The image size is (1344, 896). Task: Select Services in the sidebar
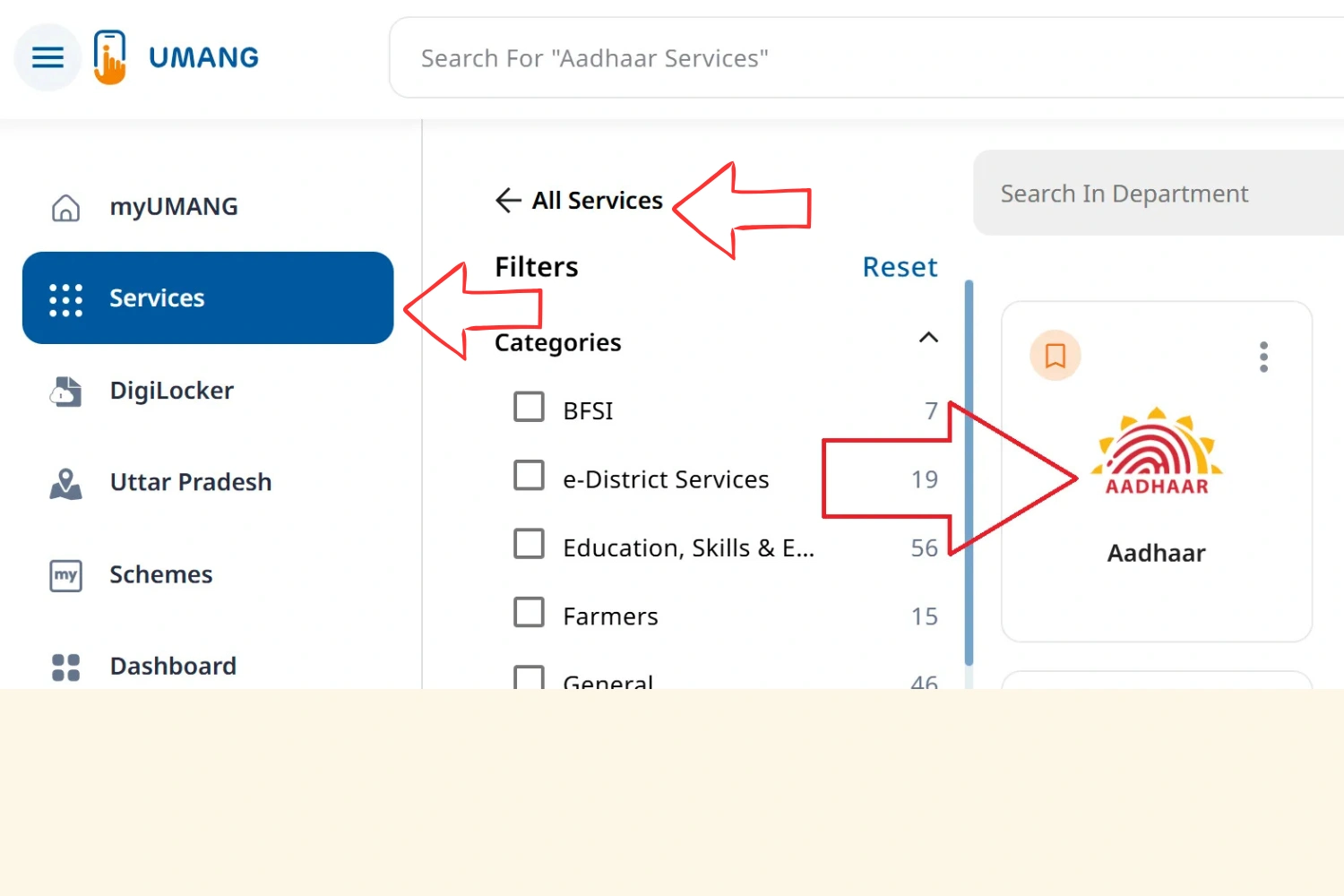pyautogui.click(x=208, y=298)
